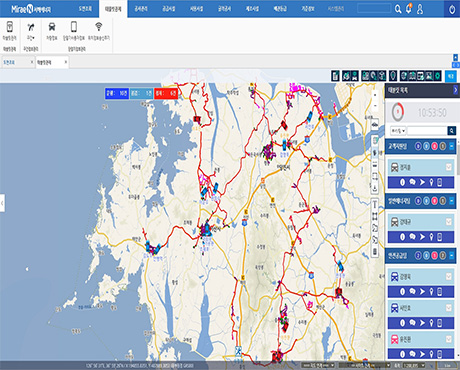Tick the checkbox on second group's vehicle card
This screenshot has height=370, width=460.
click(449, 222)
